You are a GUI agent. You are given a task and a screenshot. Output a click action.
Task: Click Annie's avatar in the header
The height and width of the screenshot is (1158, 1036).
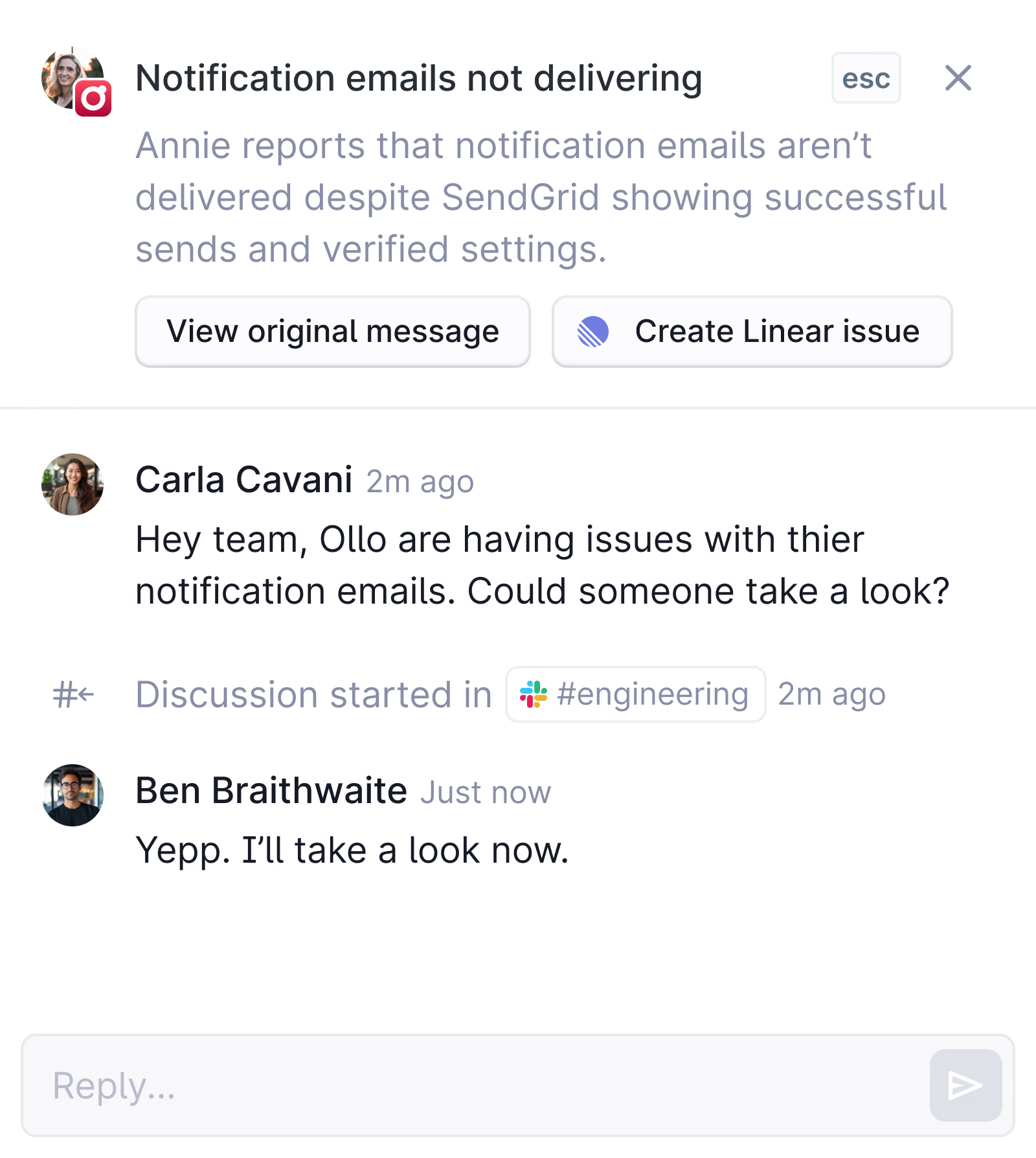pos(71,78)
